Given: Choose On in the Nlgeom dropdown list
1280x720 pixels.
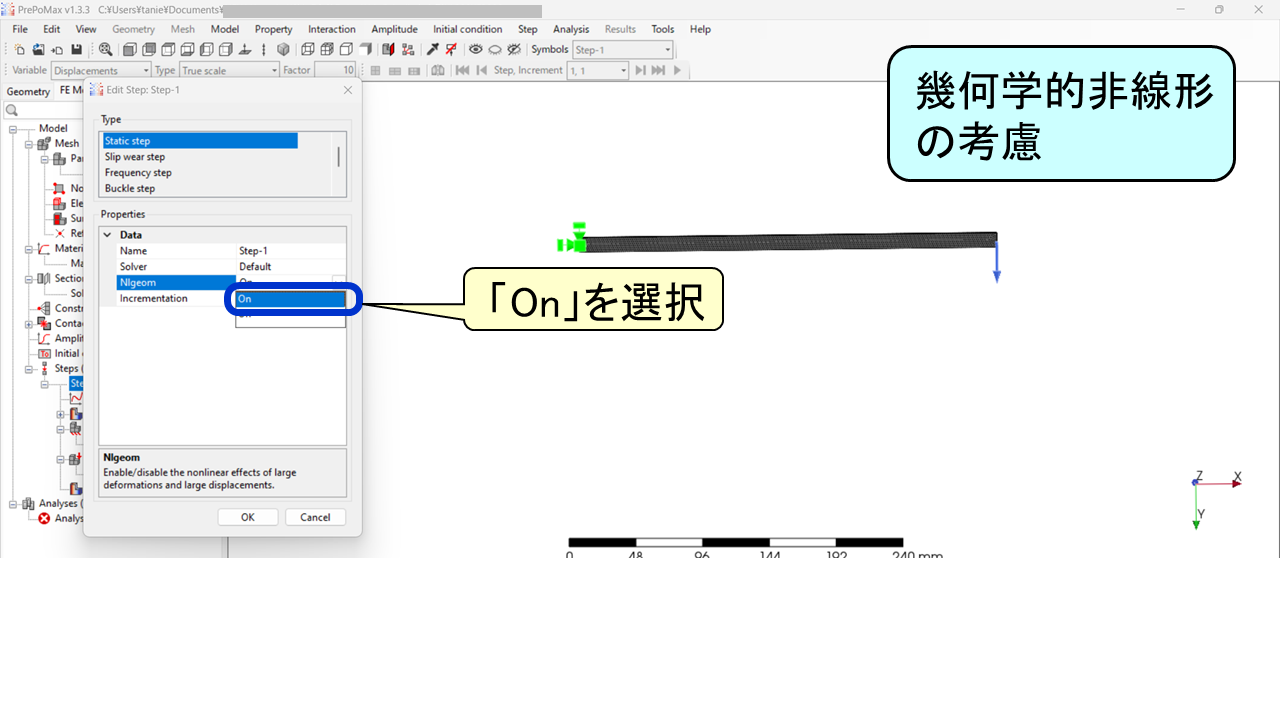Looking at the screenshot, I should [x=290, y=298].
